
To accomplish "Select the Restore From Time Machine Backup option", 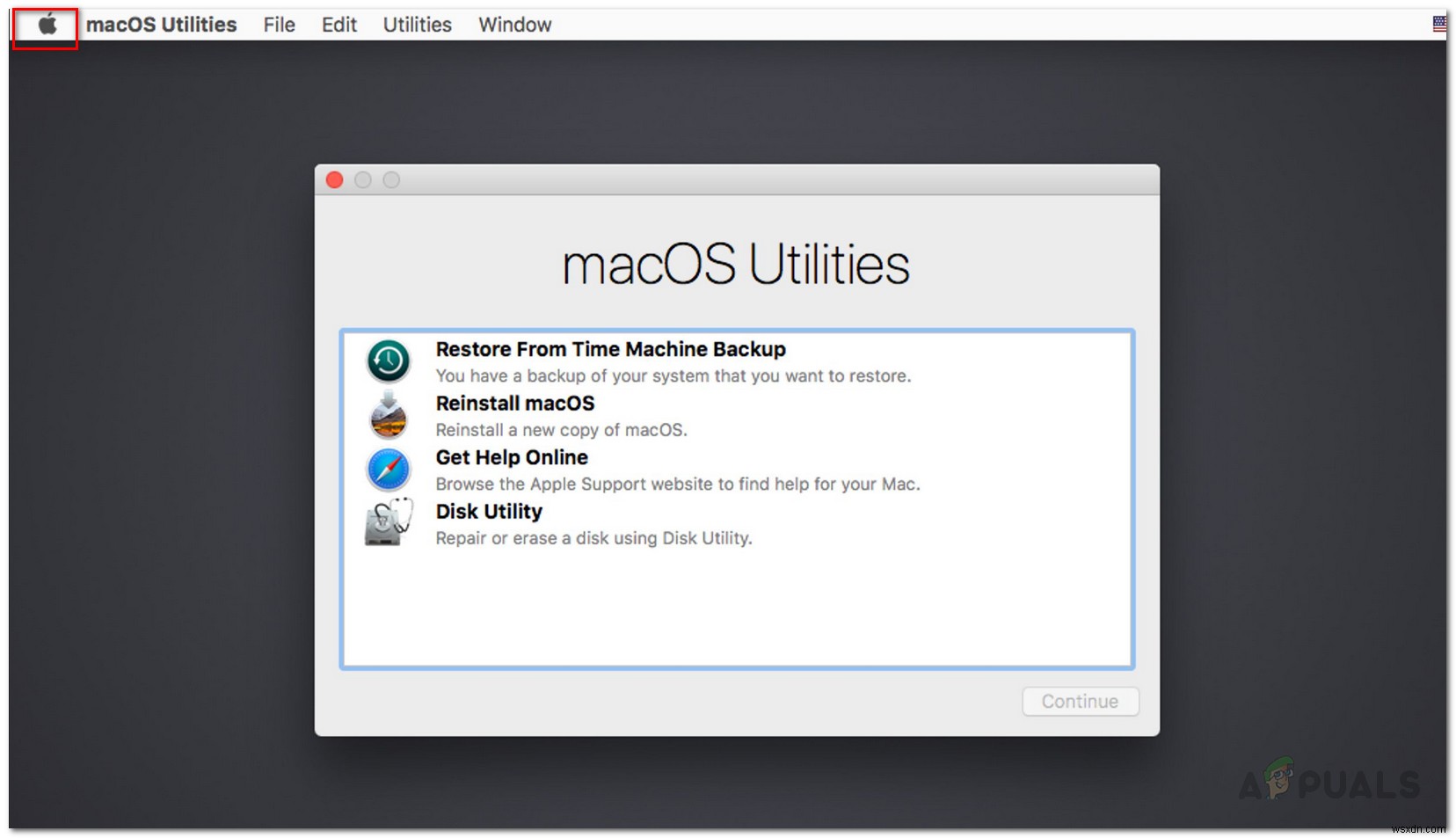I will click(x=610, y=349).
